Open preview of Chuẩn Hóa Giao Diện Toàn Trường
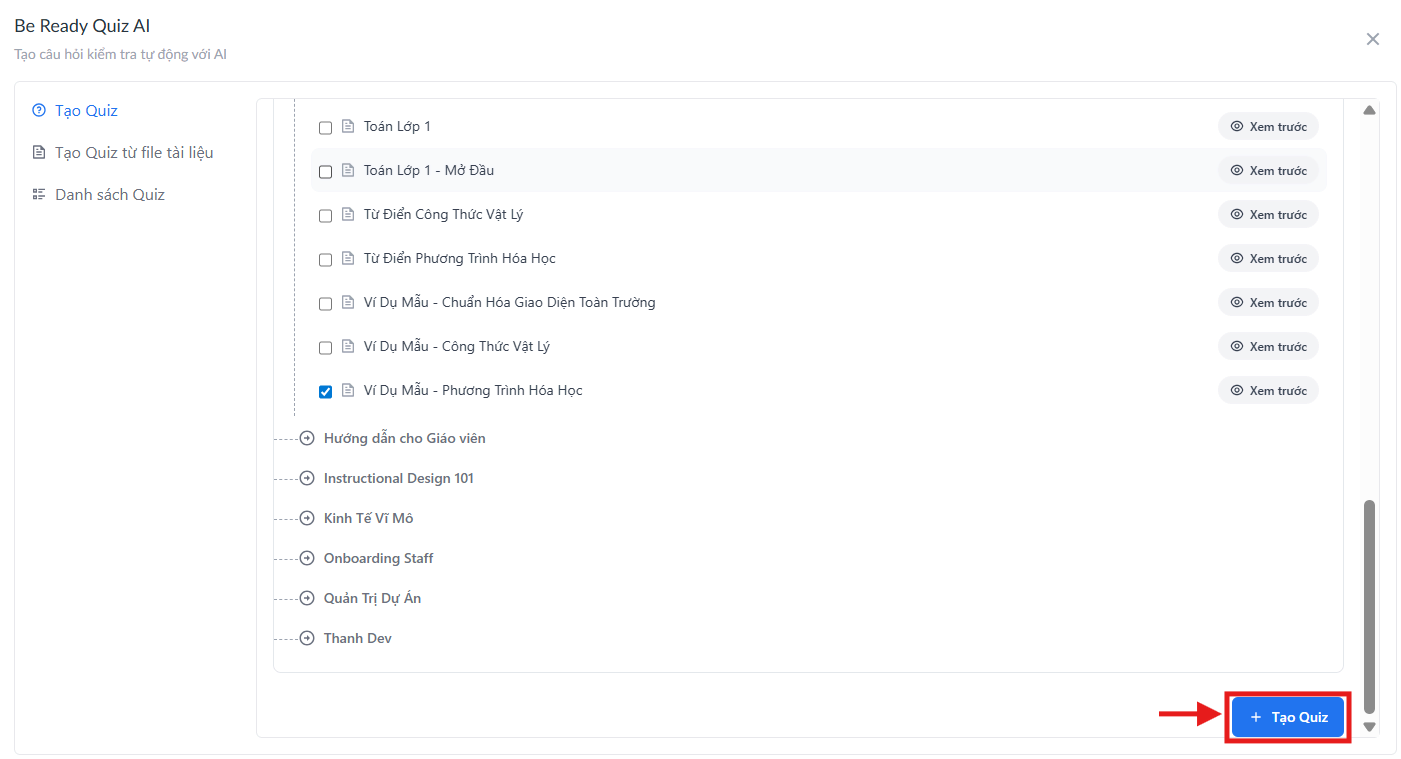 (1268, 303)
